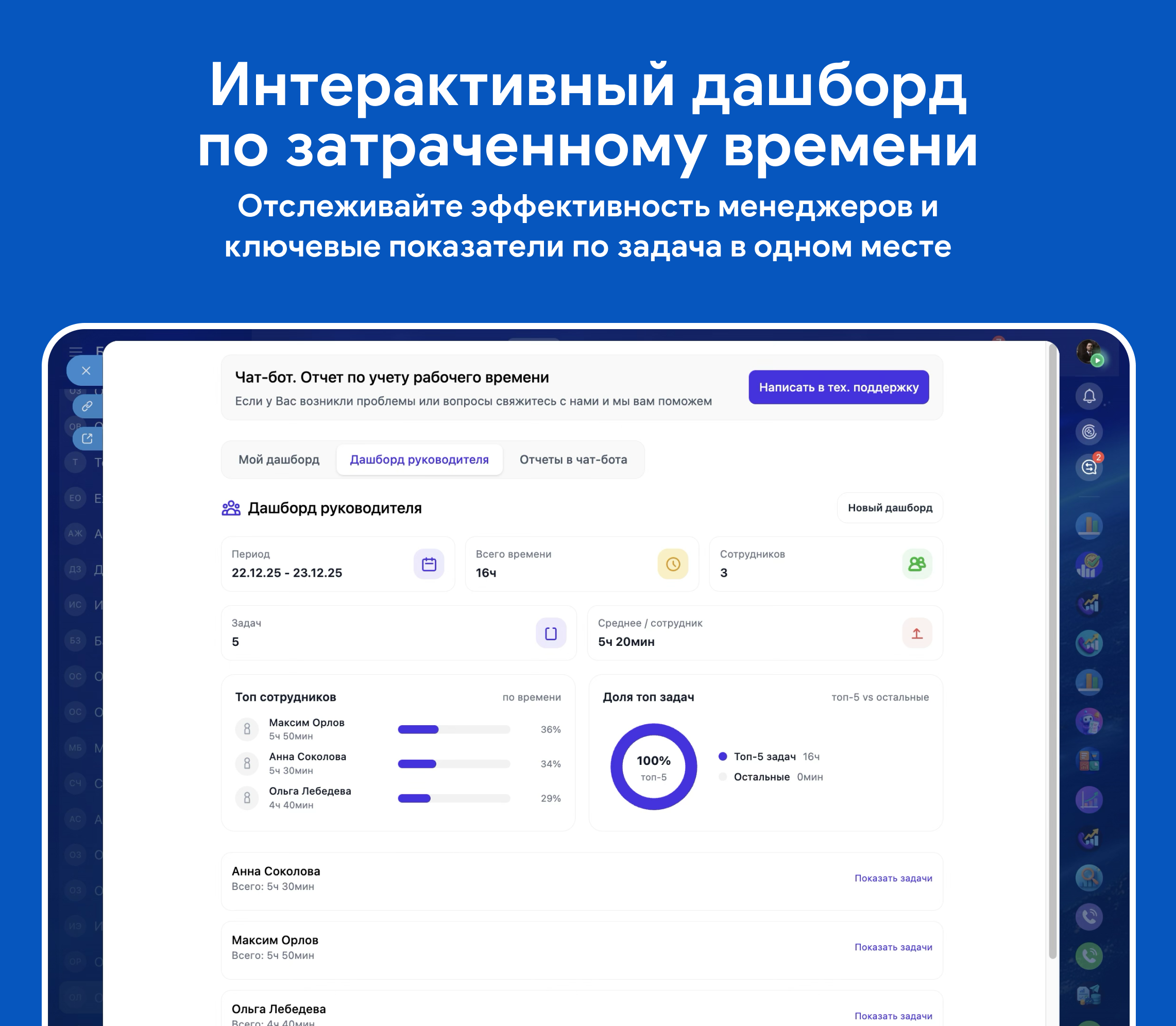Click the green phone icon in the right sidebar
The width and height of the screenshot is (1176, 1026).
(x=1088, y=955)
